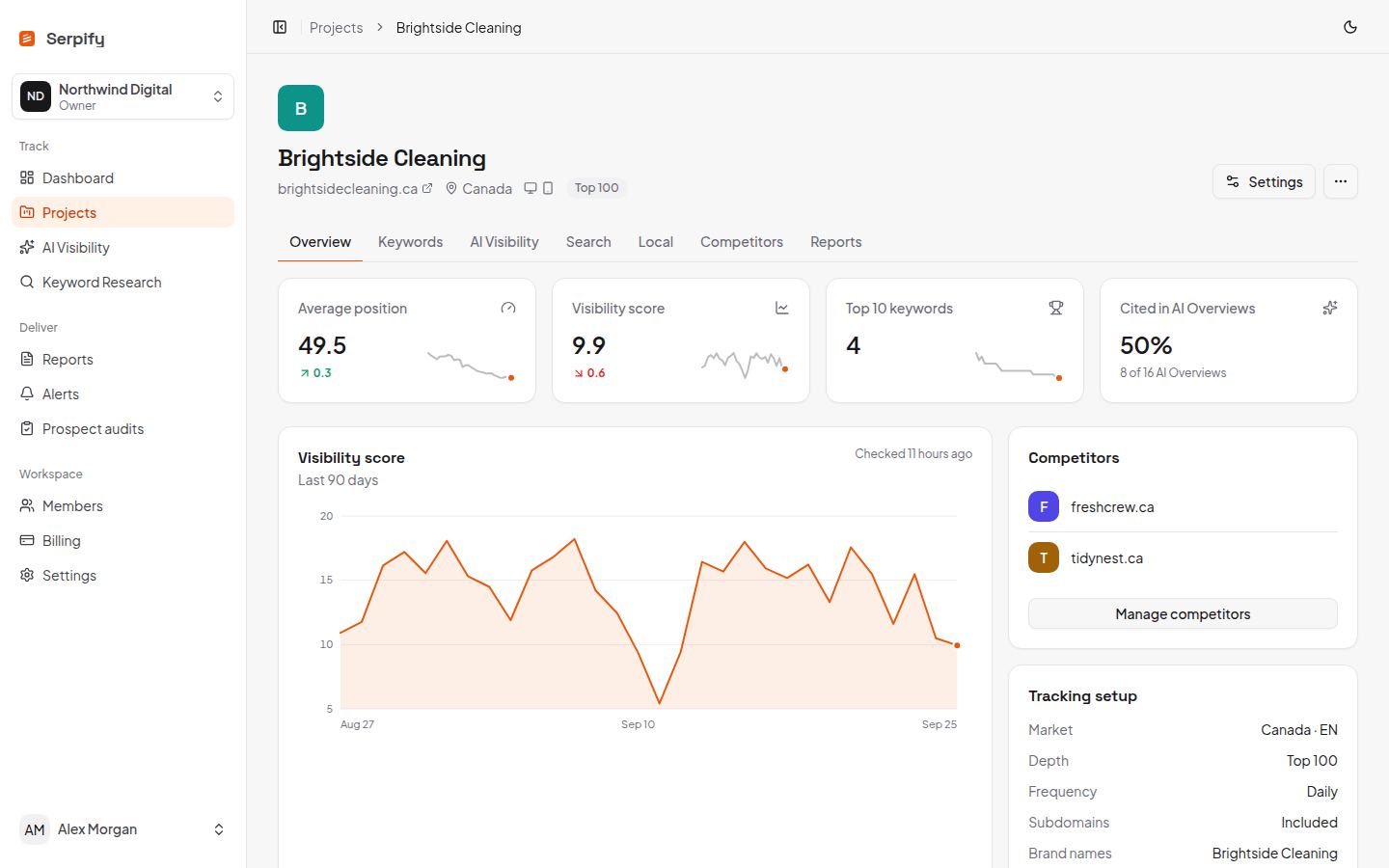Image resolution: width=1389 pixels, height=868 pixels.
Task: Click the Members people icon
Action: 27,505
